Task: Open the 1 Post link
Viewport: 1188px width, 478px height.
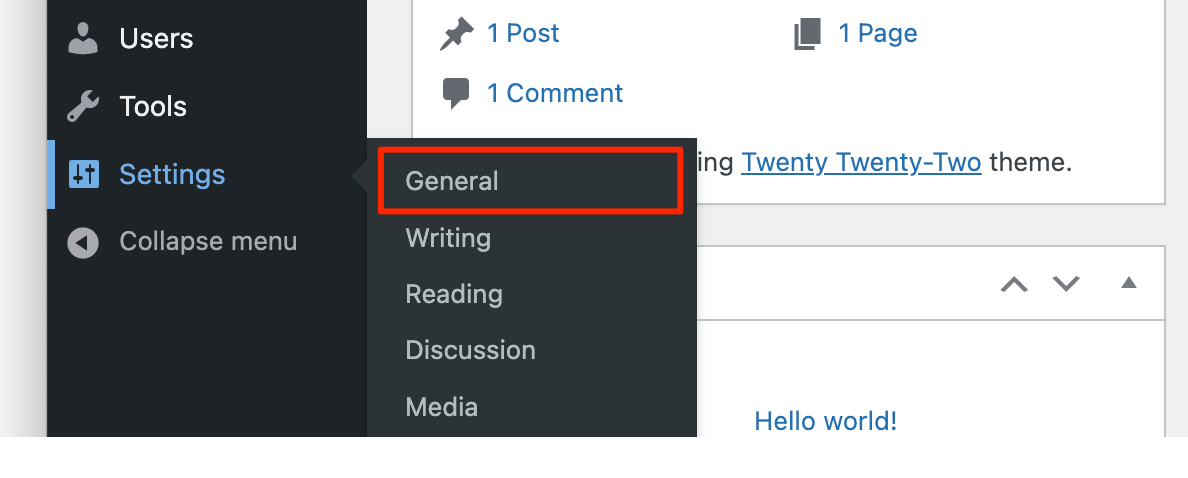Action: [x=523, y=34]
